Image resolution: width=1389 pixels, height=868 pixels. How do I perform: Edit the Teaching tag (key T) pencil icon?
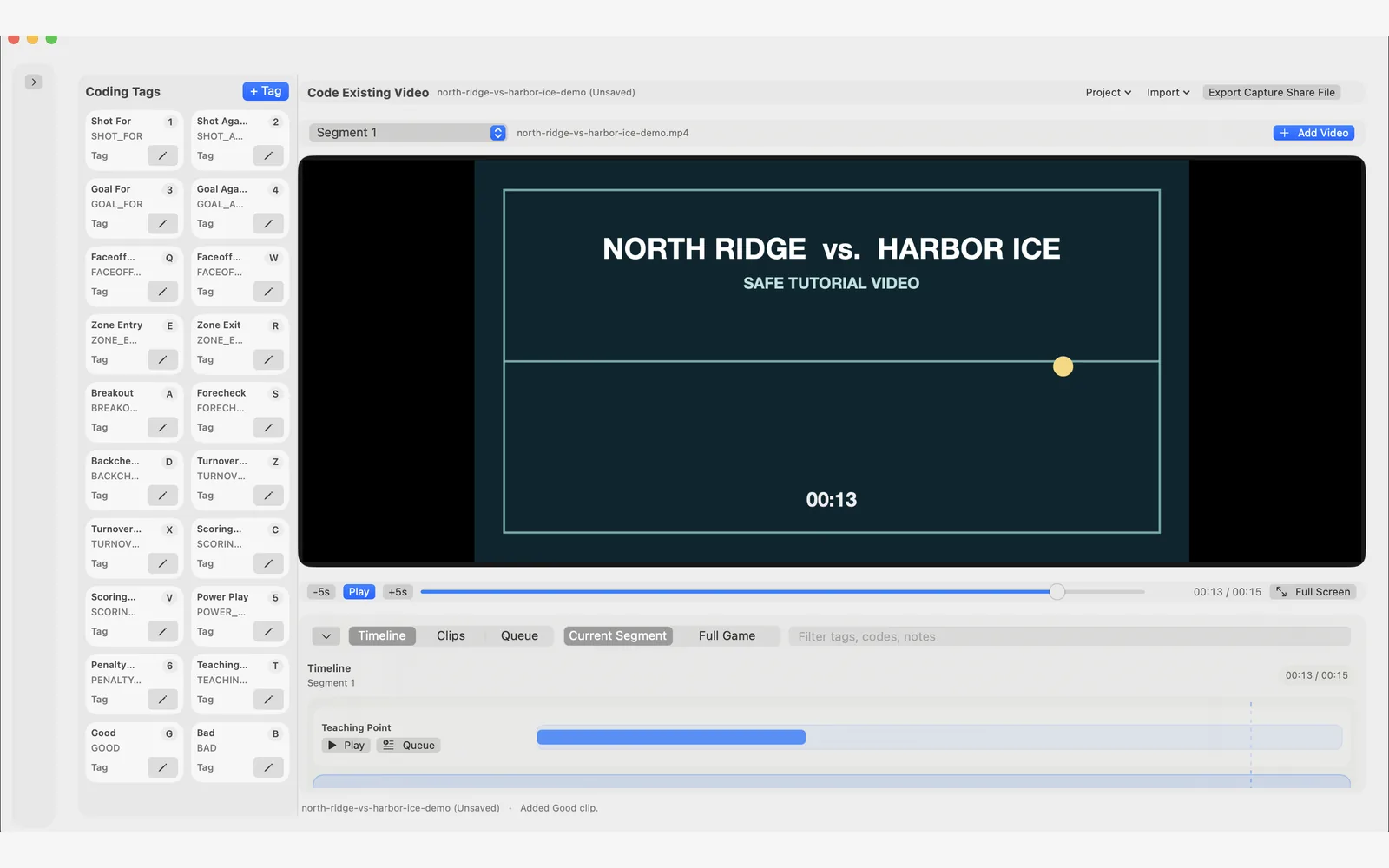point(268,700)
